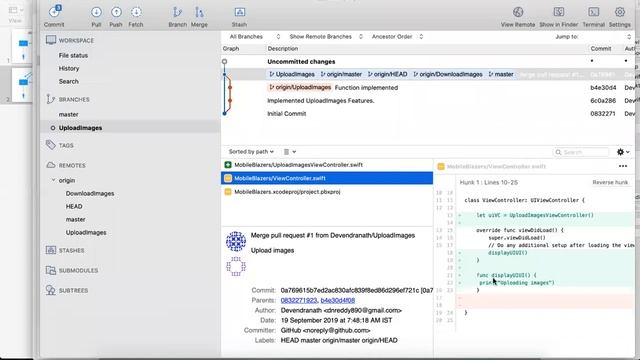Image resolution: width=640 pixels, height=360 pixels.
Task: Select origin UploadImages remote branch
Action: click(x=86, y=233)
